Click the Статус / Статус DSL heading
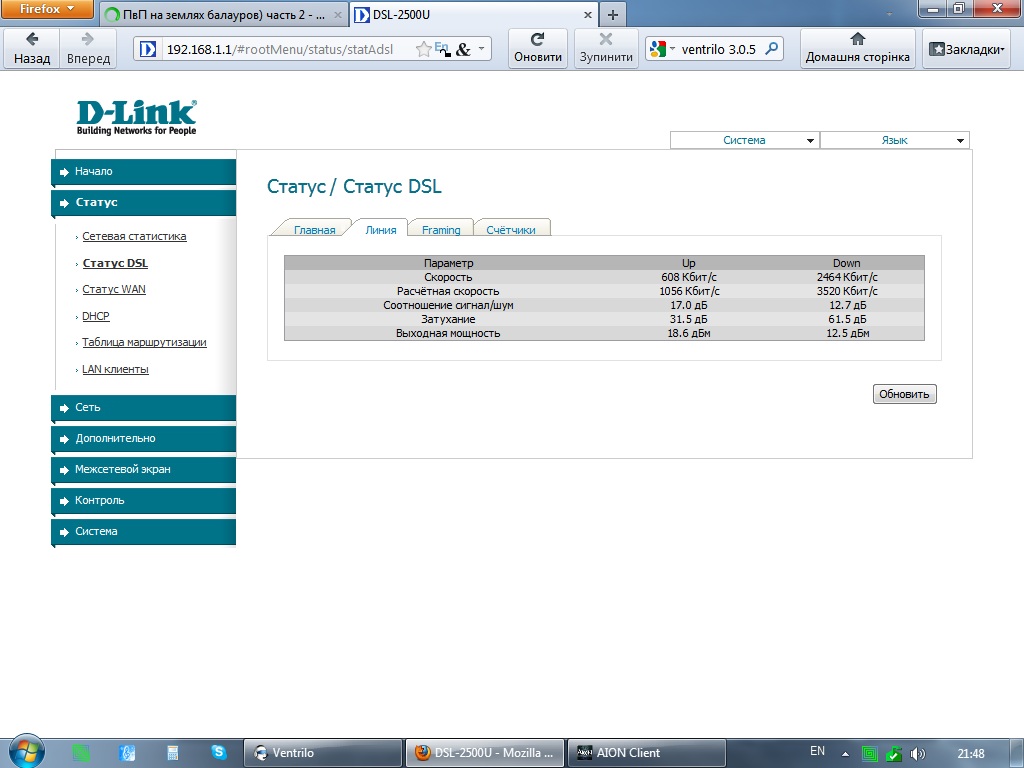The height and width of the screenshot is (768, 1024). pos(354,186)
